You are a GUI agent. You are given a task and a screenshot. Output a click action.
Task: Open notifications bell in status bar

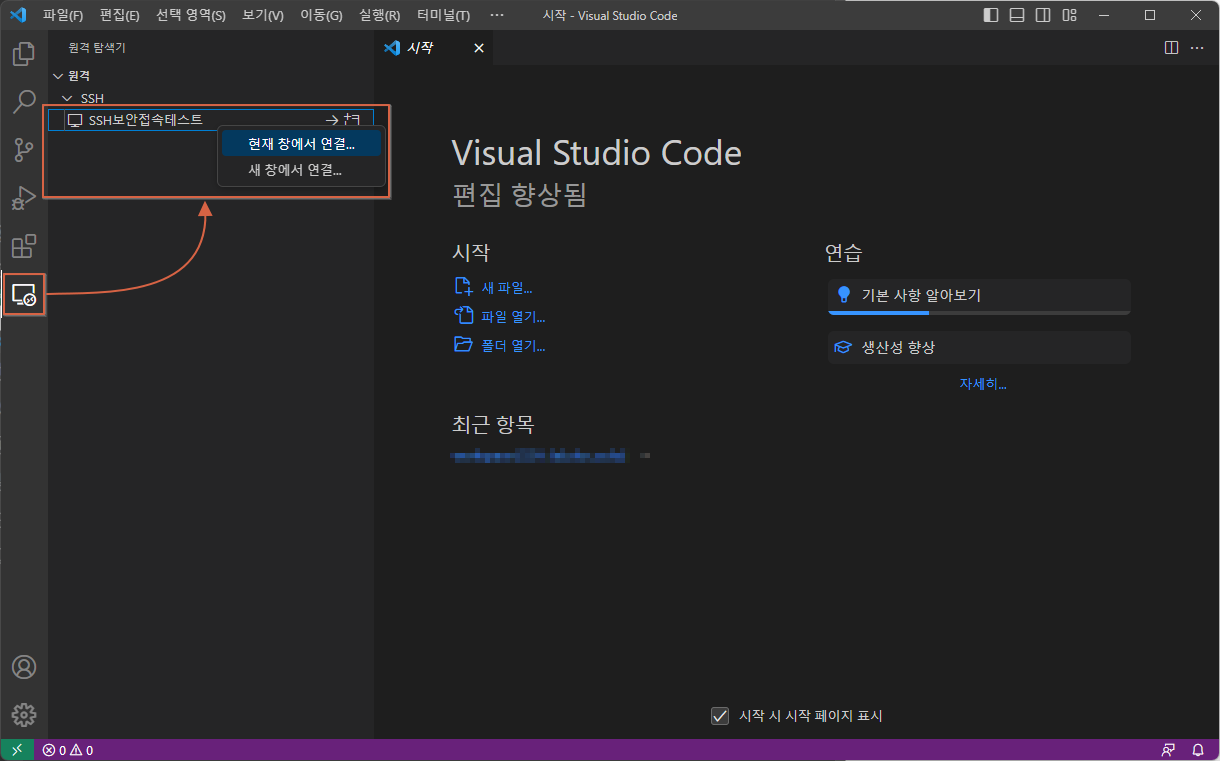1198,750
